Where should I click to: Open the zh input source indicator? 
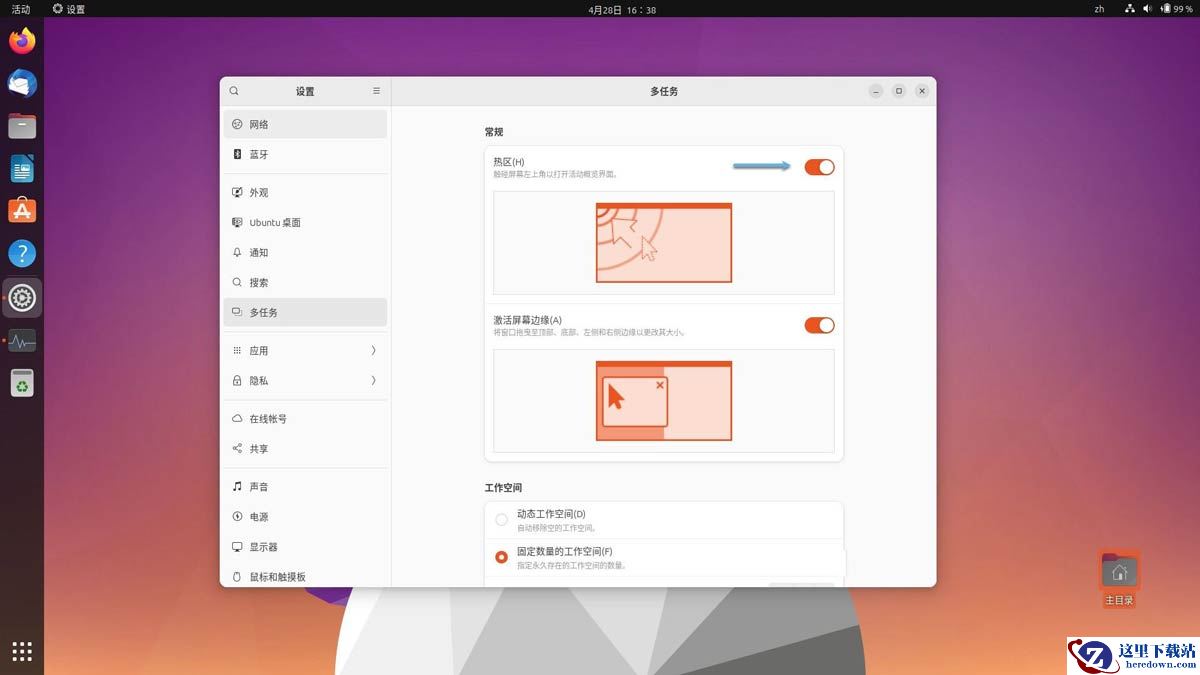click(x=1099, y=9)
